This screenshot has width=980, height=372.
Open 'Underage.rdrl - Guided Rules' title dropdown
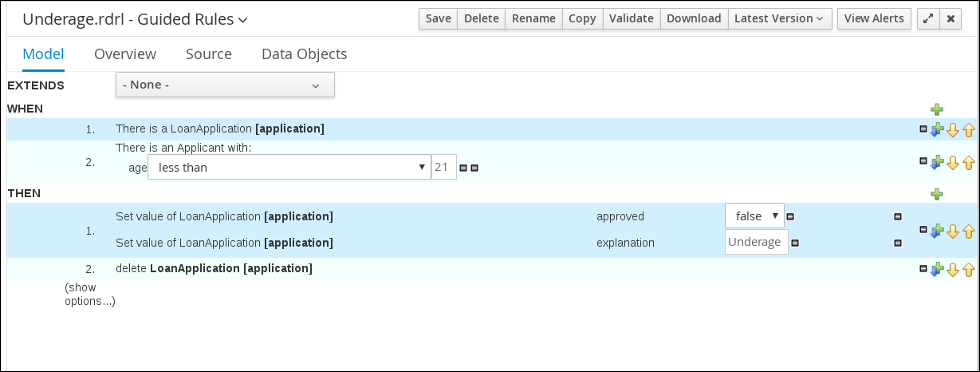pos(135,19)
